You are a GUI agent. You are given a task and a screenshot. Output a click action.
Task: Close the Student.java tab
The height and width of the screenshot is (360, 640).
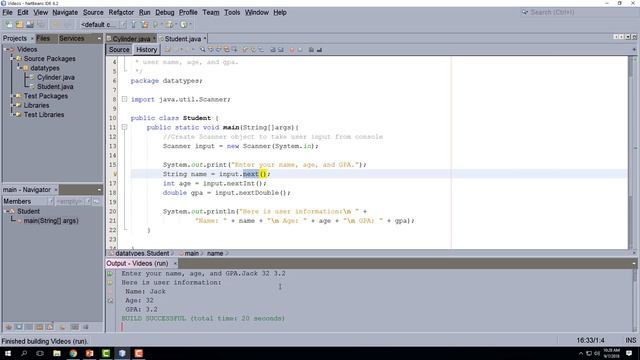[x=205, y=39]
